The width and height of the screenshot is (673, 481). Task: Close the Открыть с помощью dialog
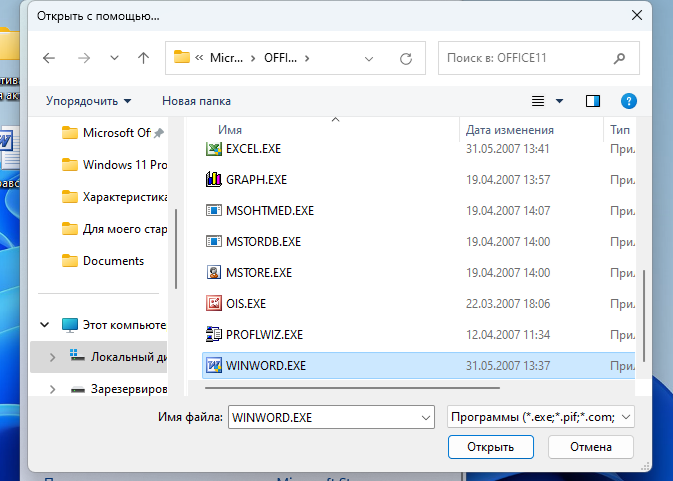[x=637, y=15]
